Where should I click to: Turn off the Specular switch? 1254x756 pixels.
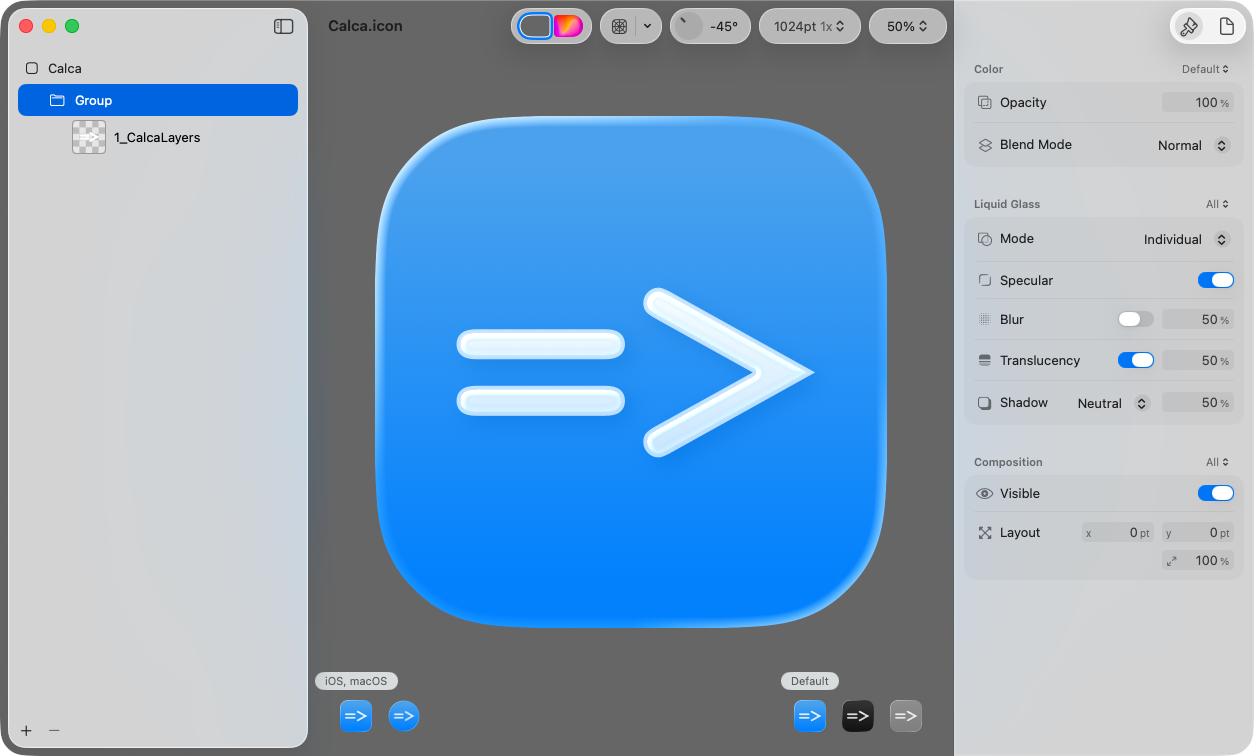pos(1216,280)
